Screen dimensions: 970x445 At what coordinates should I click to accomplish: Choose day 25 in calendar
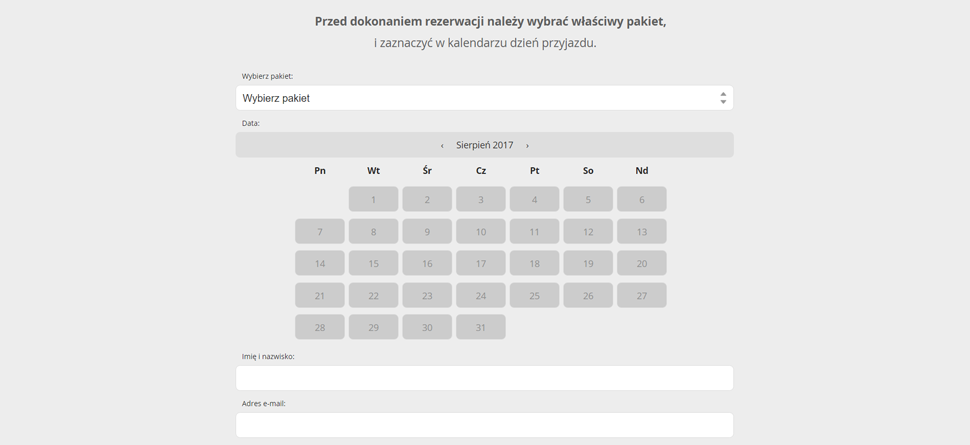534,295
